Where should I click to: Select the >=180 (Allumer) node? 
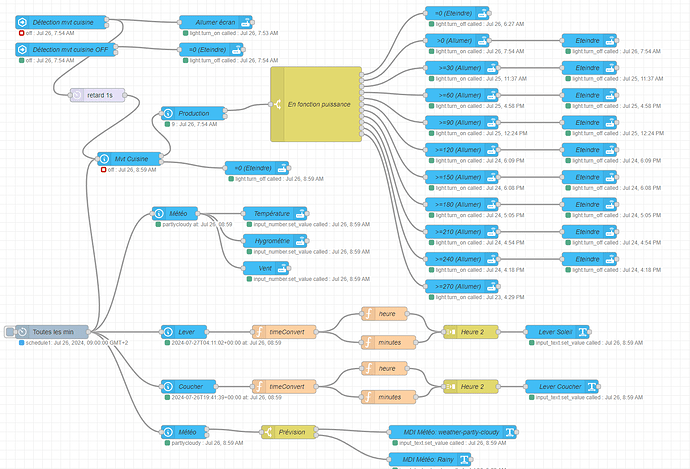tap(462, 205)
